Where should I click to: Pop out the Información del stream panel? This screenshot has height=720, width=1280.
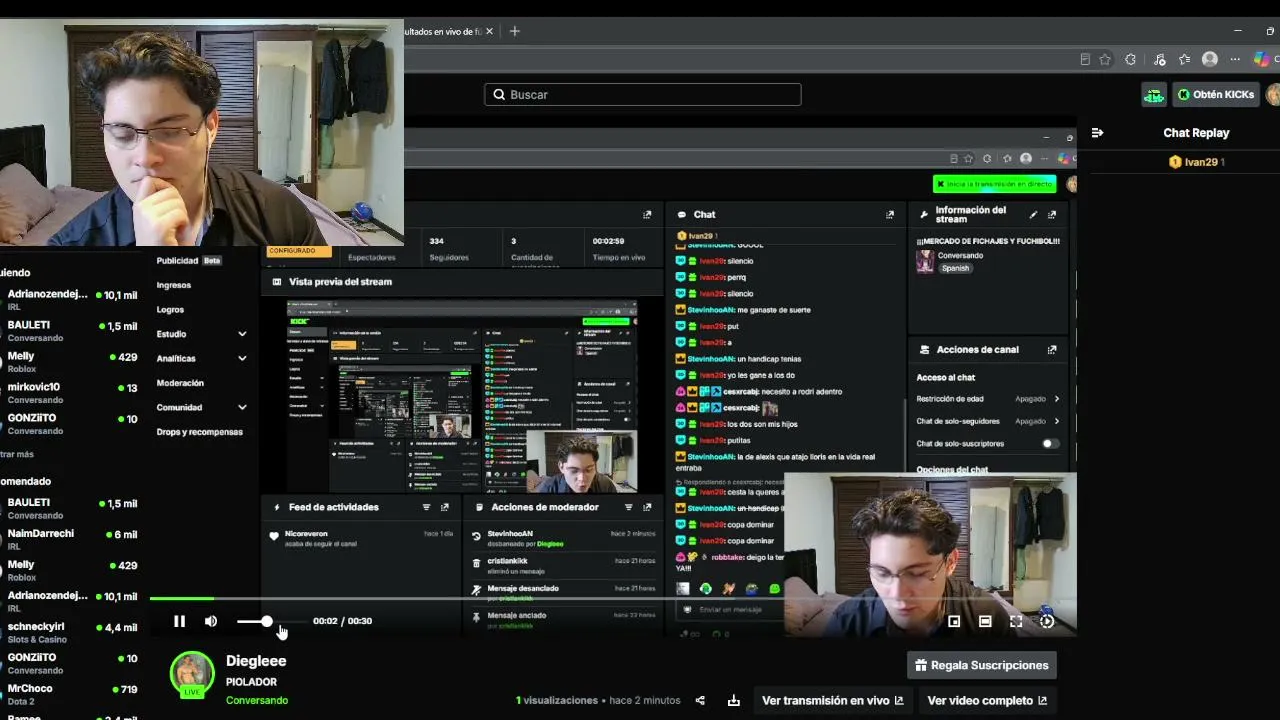point(1052,215)
